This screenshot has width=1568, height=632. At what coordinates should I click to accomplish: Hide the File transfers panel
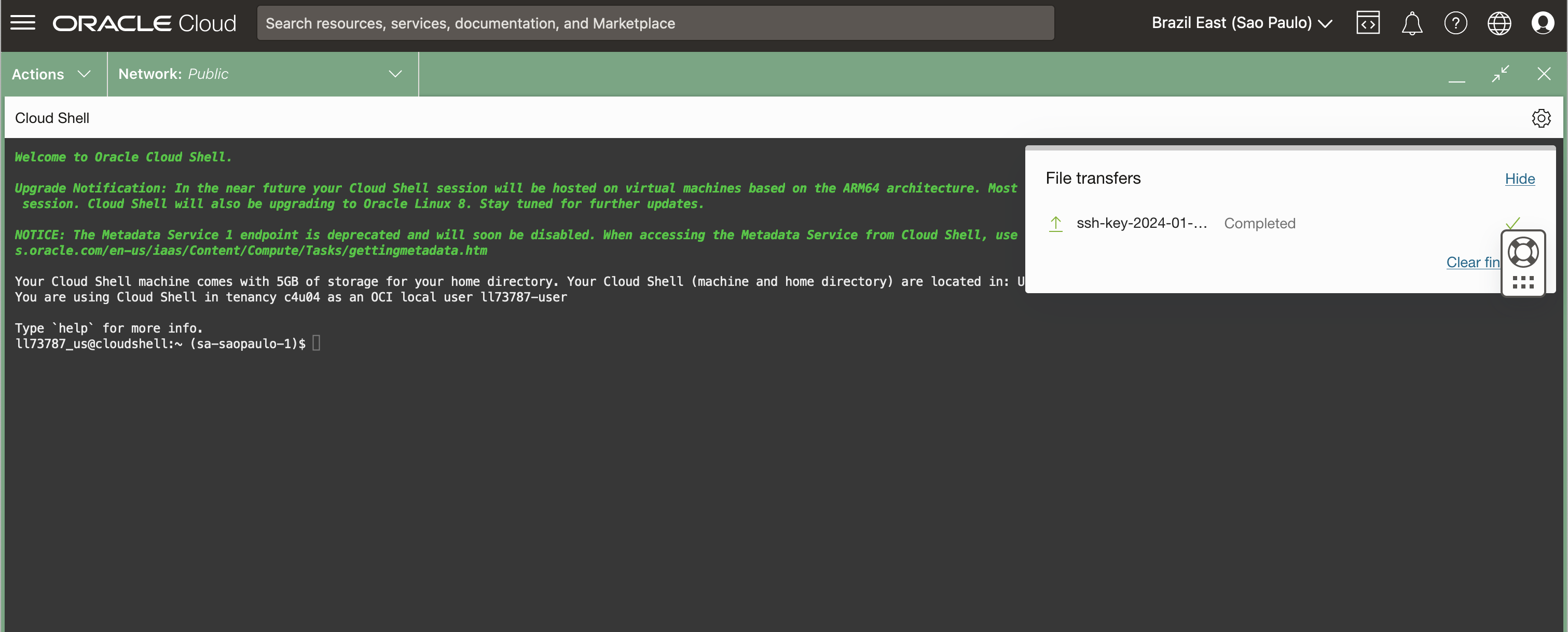(1519, 178)
